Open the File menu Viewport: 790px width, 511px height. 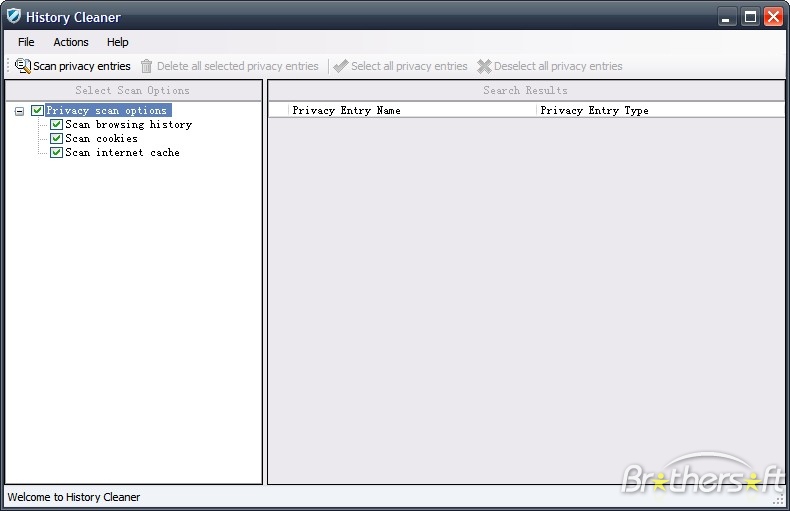[x=26, y=42]
